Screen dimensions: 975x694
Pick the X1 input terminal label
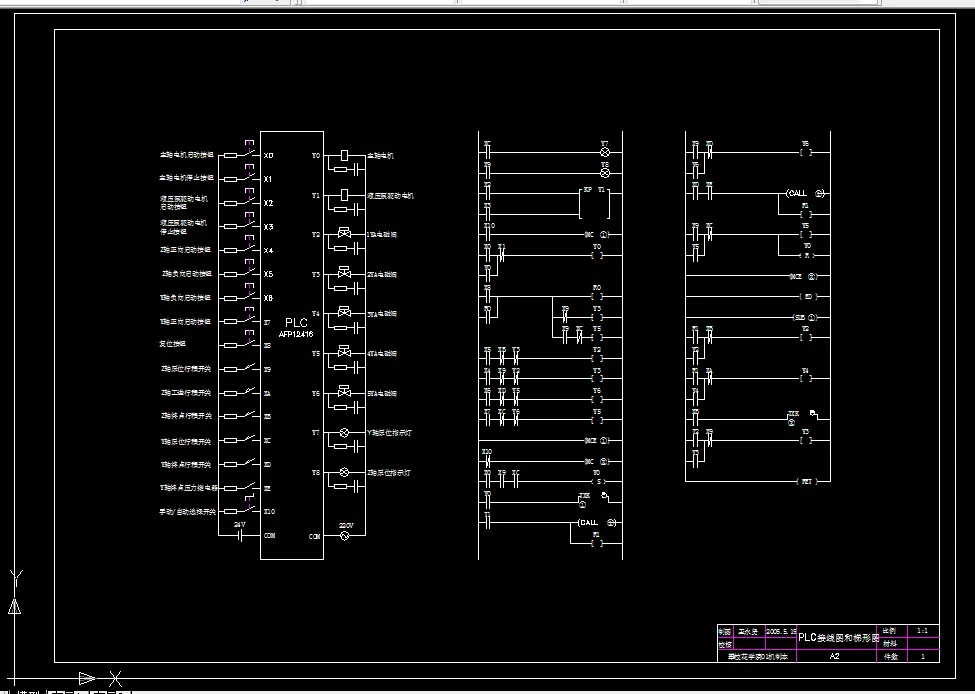(x=268, y=179)
